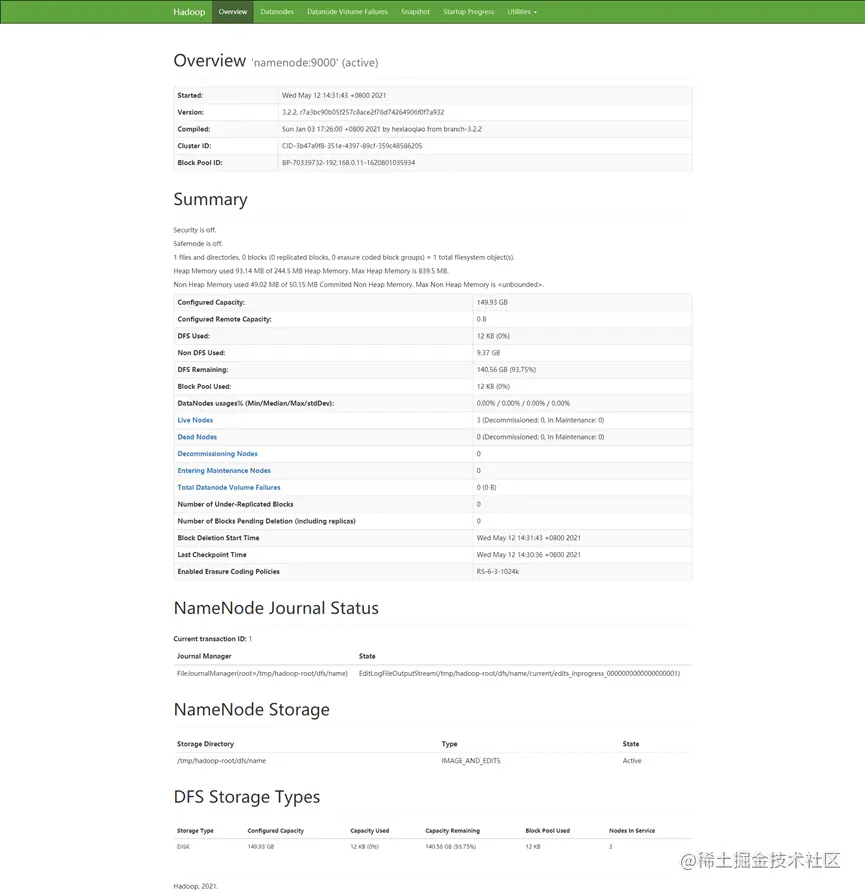This screenshot has width=865, height=895.
Task: Switch to the Datanodes tab
Action: 277,12
